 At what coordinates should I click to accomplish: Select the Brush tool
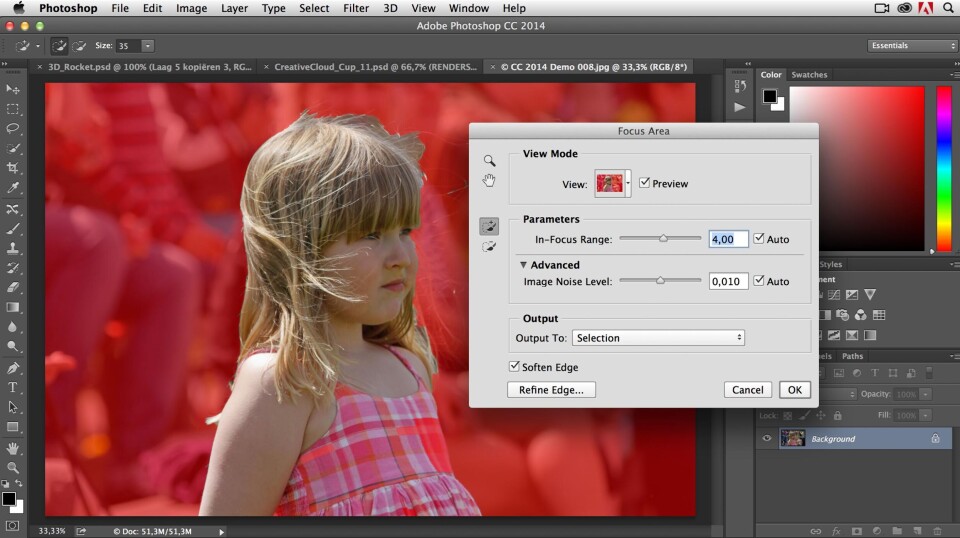point(12,229)
